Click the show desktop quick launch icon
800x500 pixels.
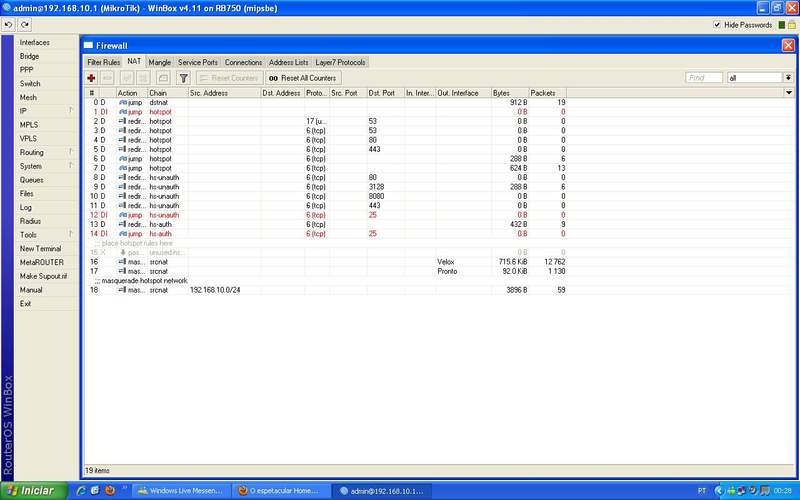coord(95,491)
